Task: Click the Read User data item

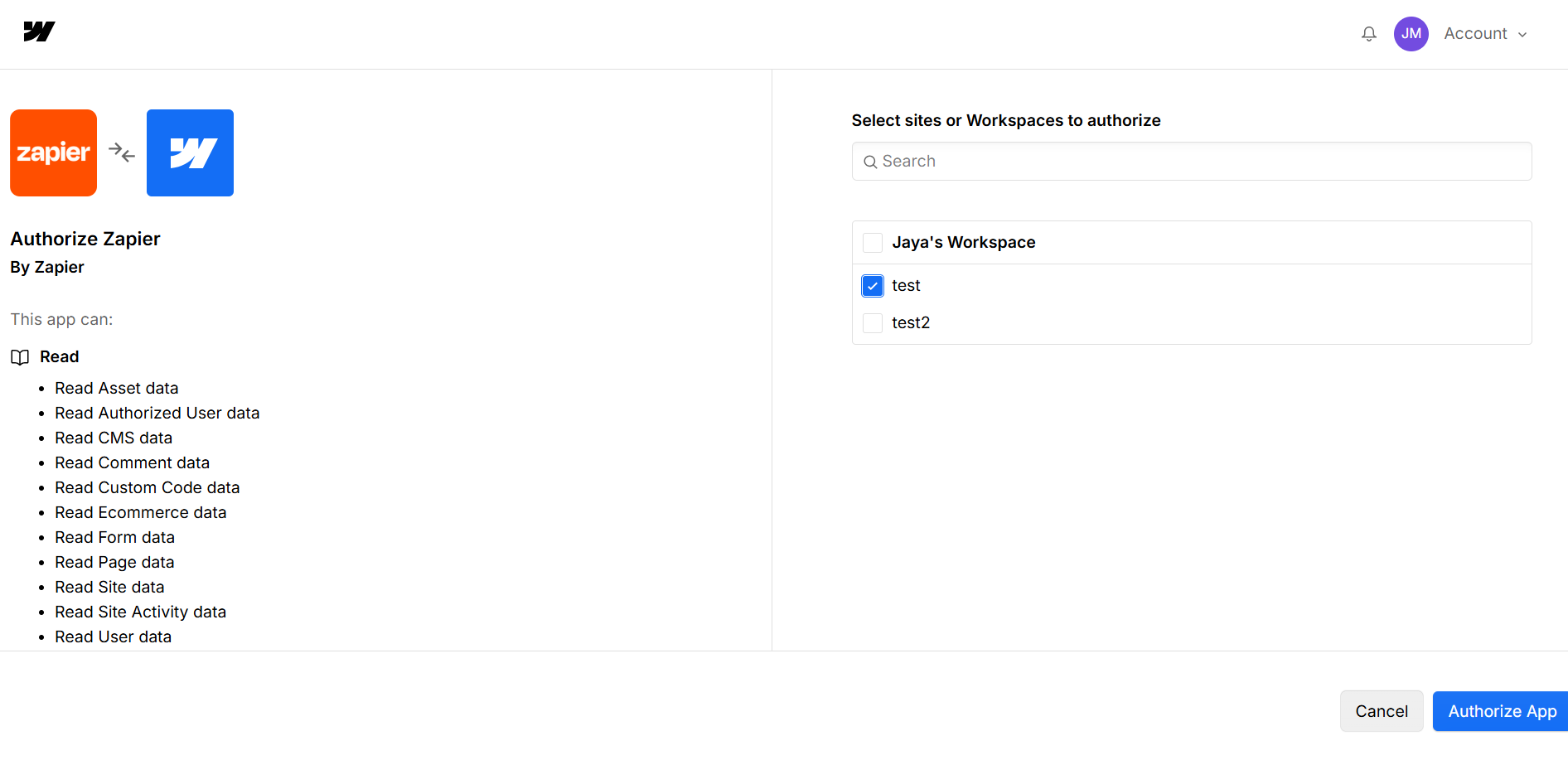Action: [114, 637]
